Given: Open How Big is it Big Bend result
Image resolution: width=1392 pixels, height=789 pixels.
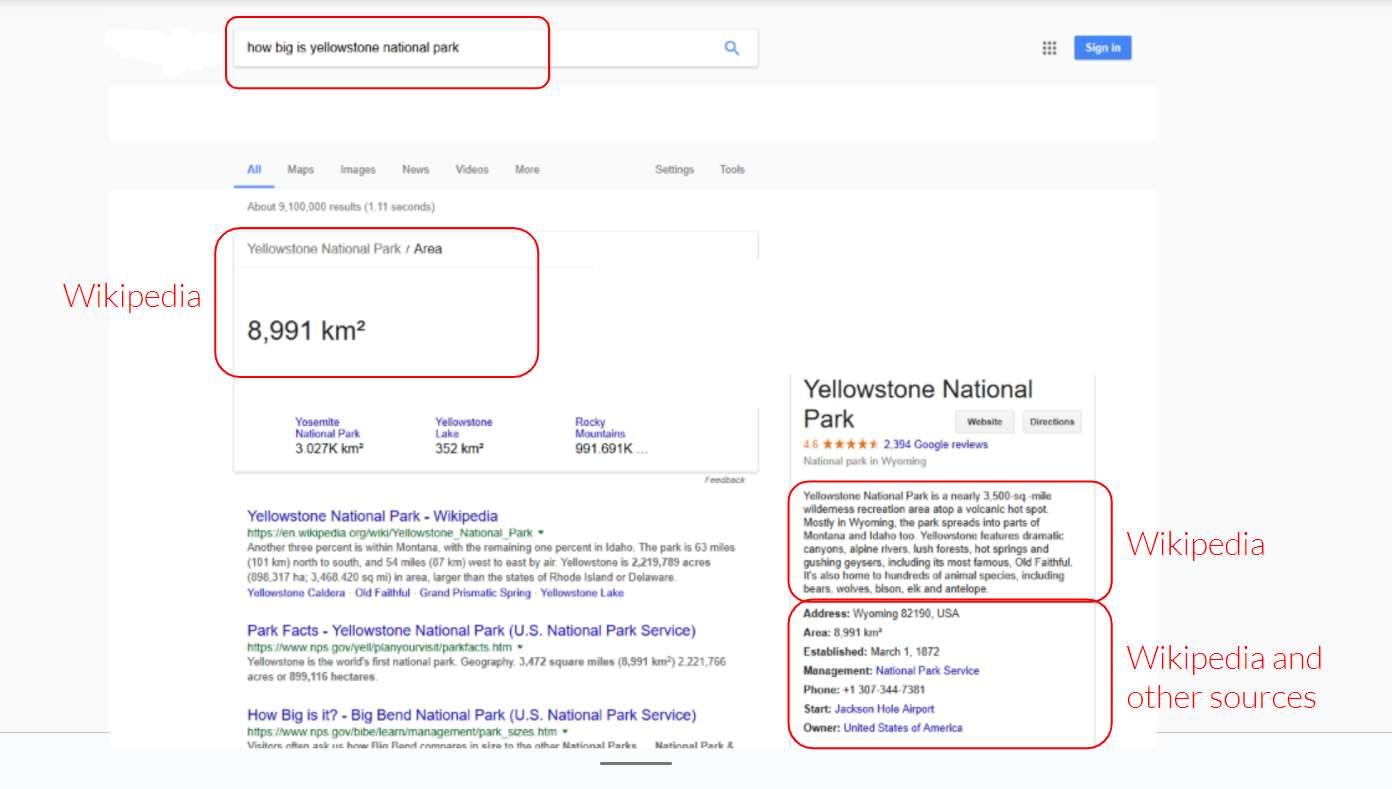Looking at the screenshot, I should [x=472, y=715].
